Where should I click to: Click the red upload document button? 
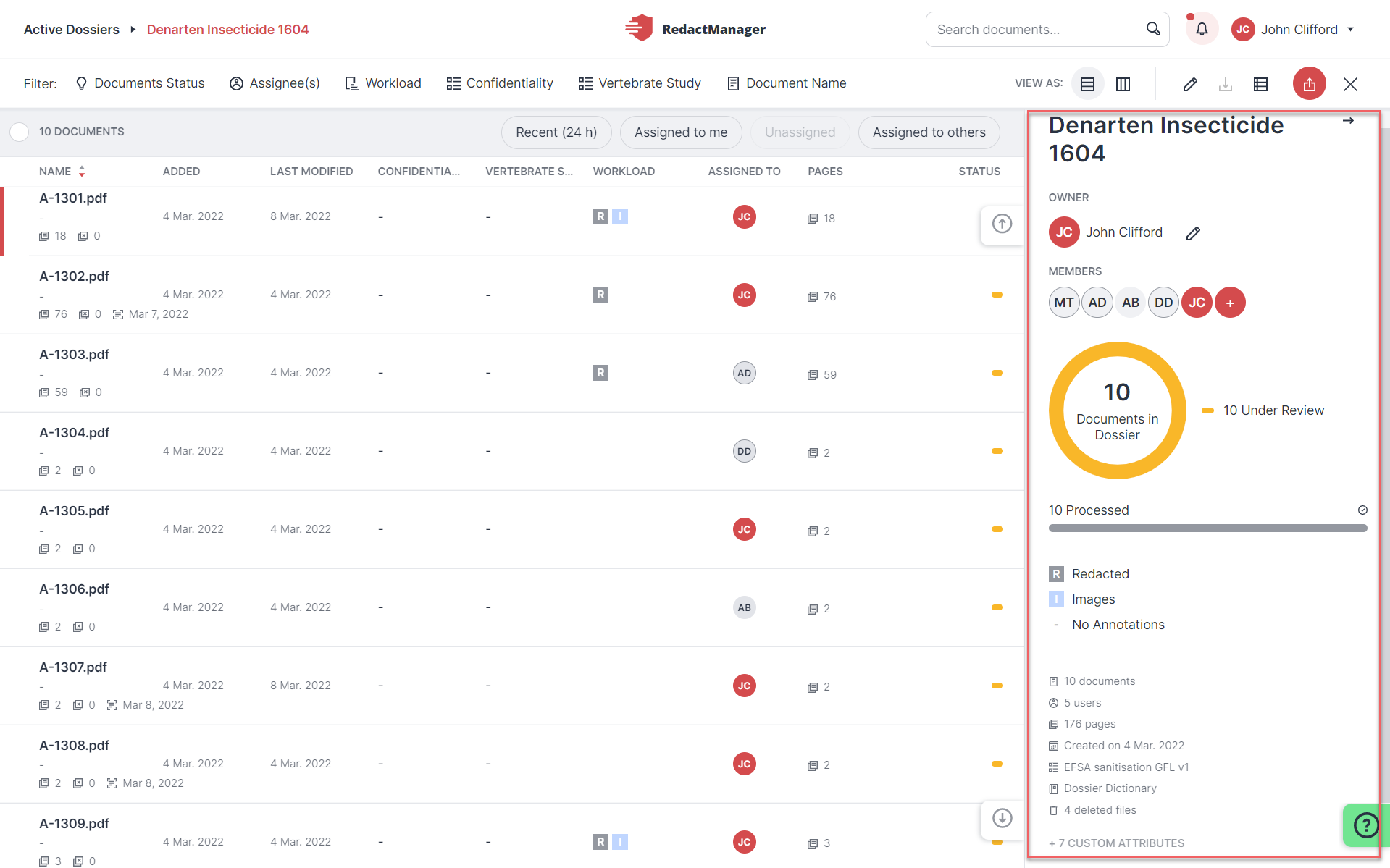coord(1309,84)
